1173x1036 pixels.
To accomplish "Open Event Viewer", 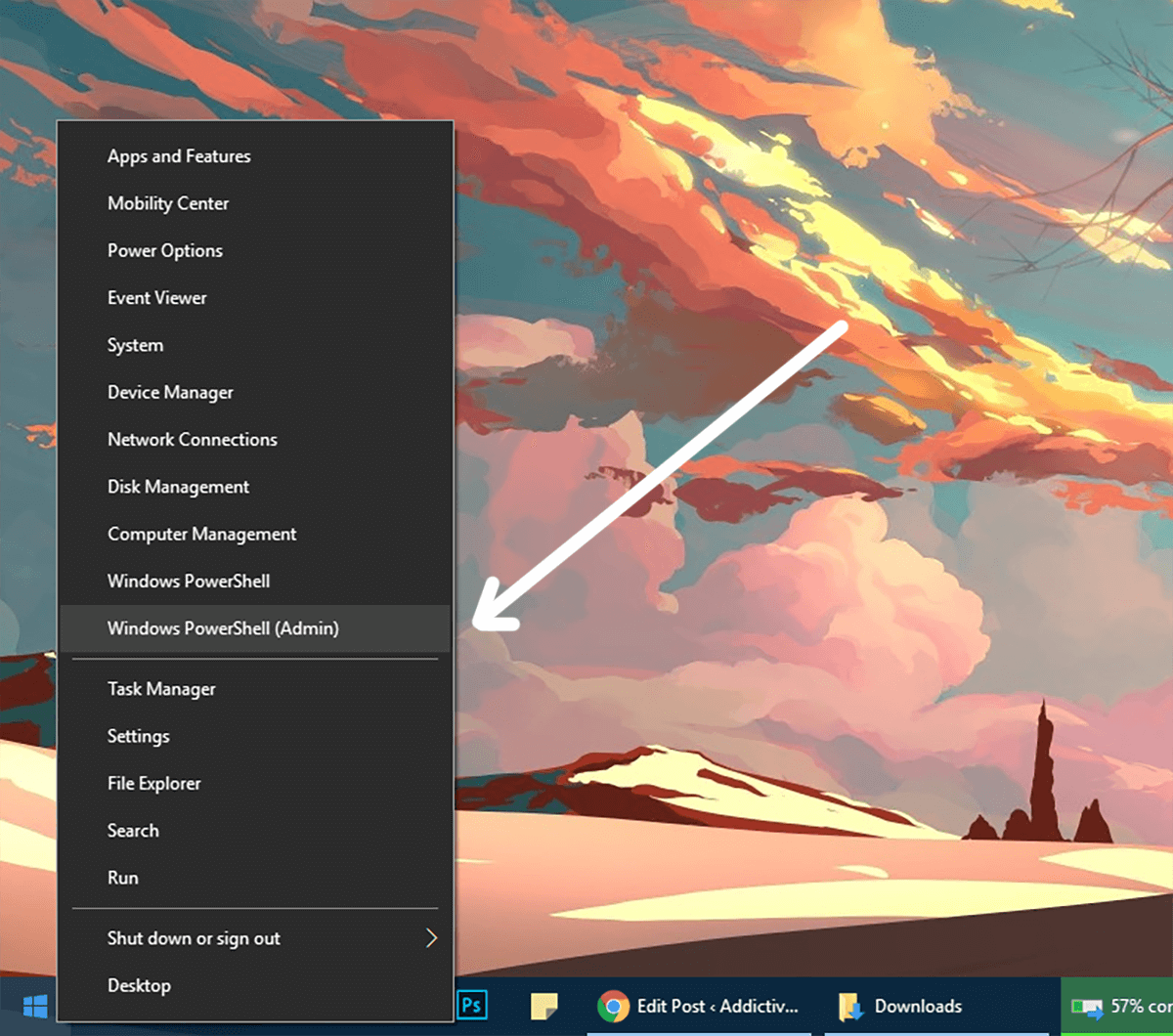I will [256, 298].
